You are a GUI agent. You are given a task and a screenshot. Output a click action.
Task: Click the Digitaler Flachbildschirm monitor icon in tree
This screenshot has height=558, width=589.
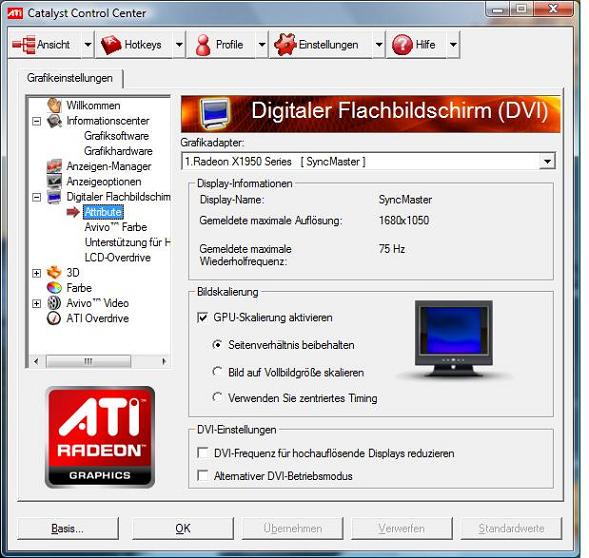(x=54, y=197)
